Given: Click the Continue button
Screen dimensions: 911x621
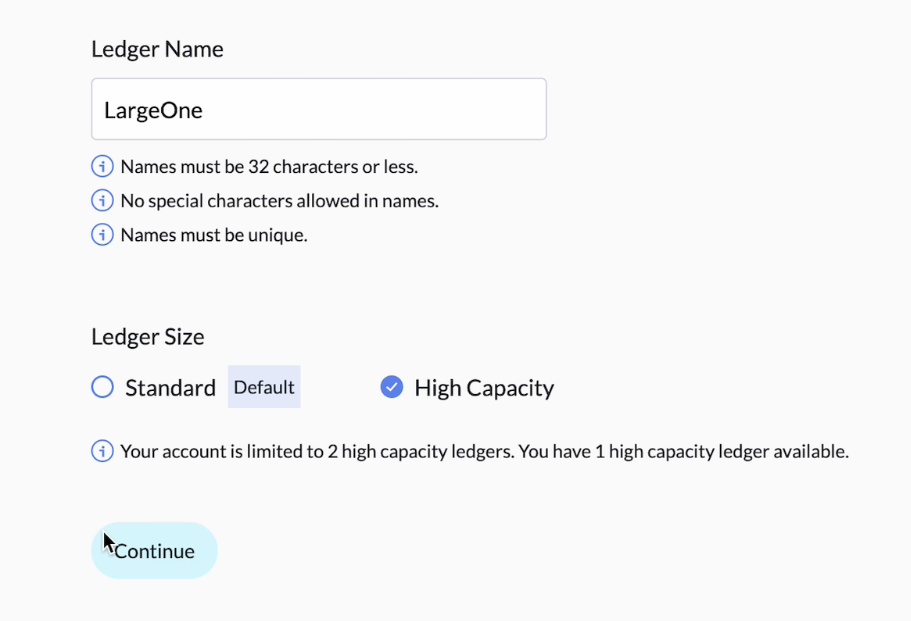Looking at the screenshot, I should click(x=154, y=550).
